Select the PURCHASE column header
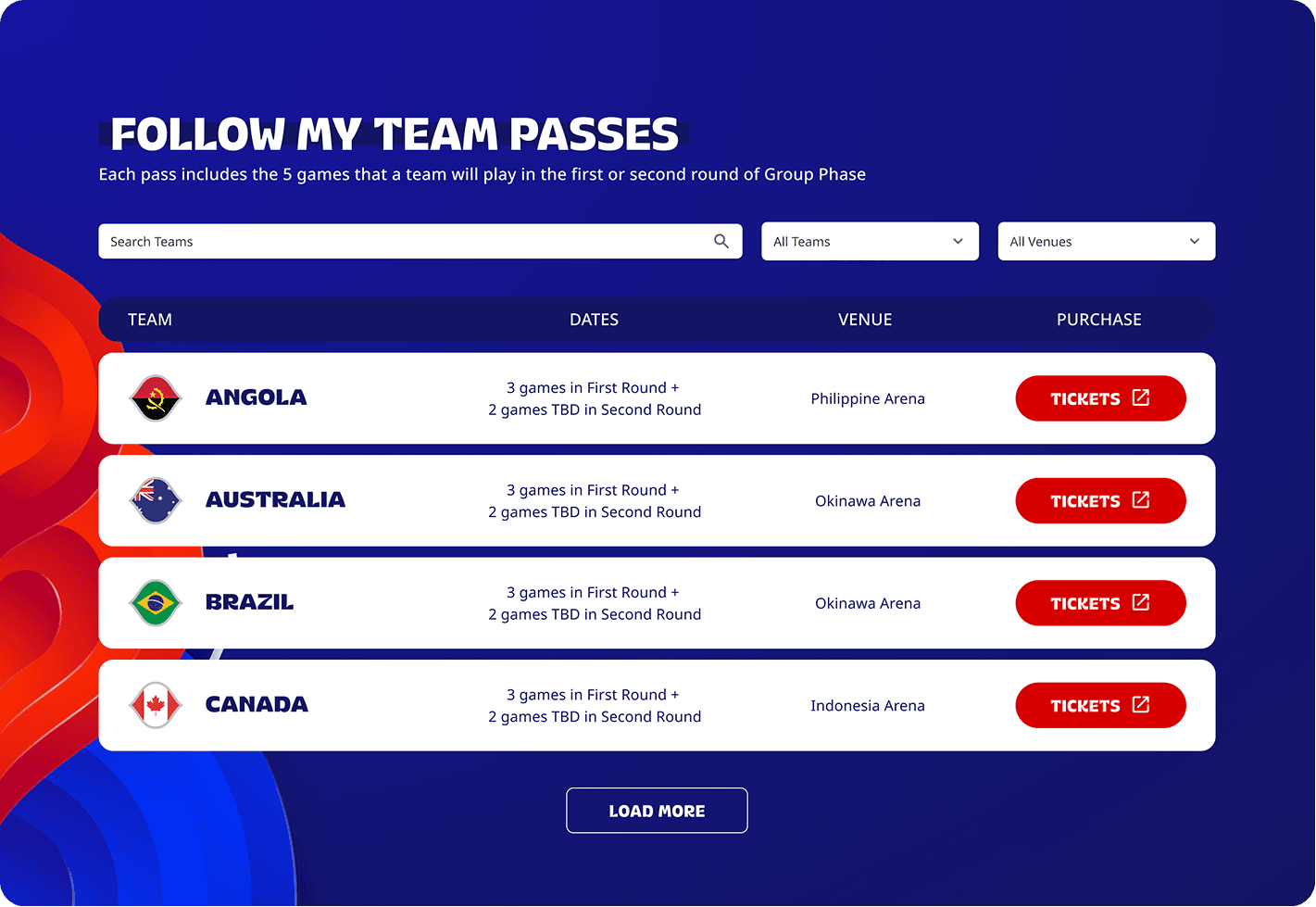The image size is (1316, 907). click(x=1098, y=319)
